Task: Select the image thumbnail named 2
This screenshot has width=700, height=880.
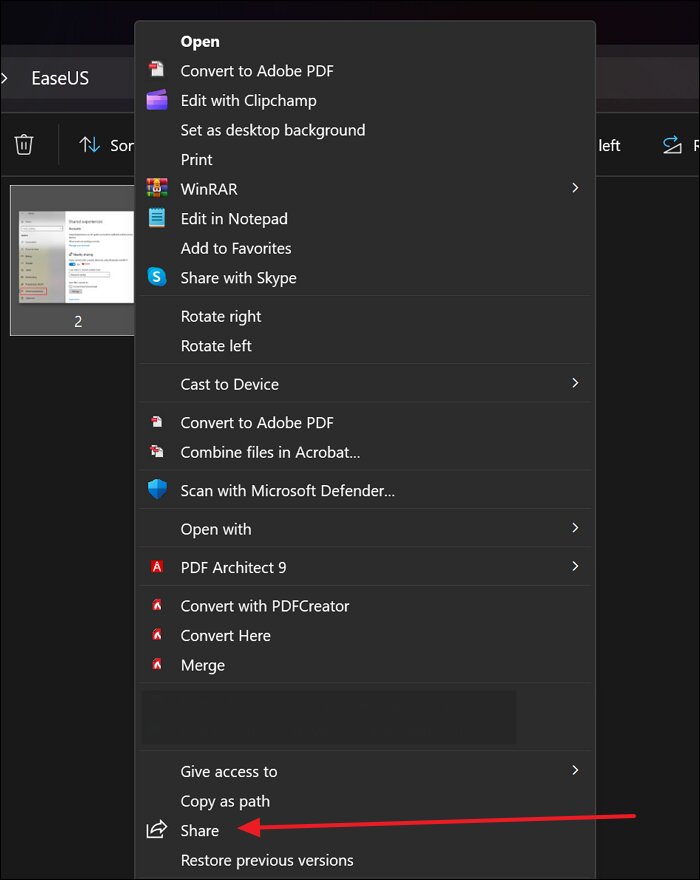Action: coord(73,259)
